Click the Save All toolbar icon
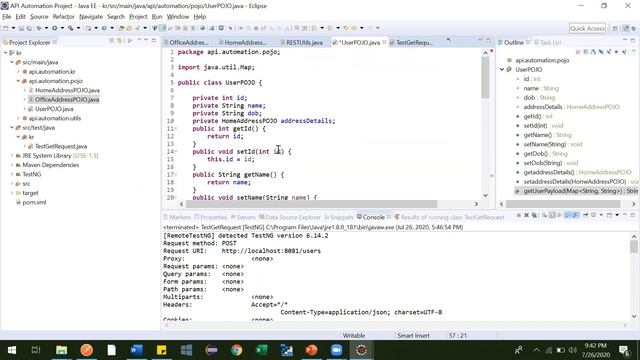 (x=29, y=28)
